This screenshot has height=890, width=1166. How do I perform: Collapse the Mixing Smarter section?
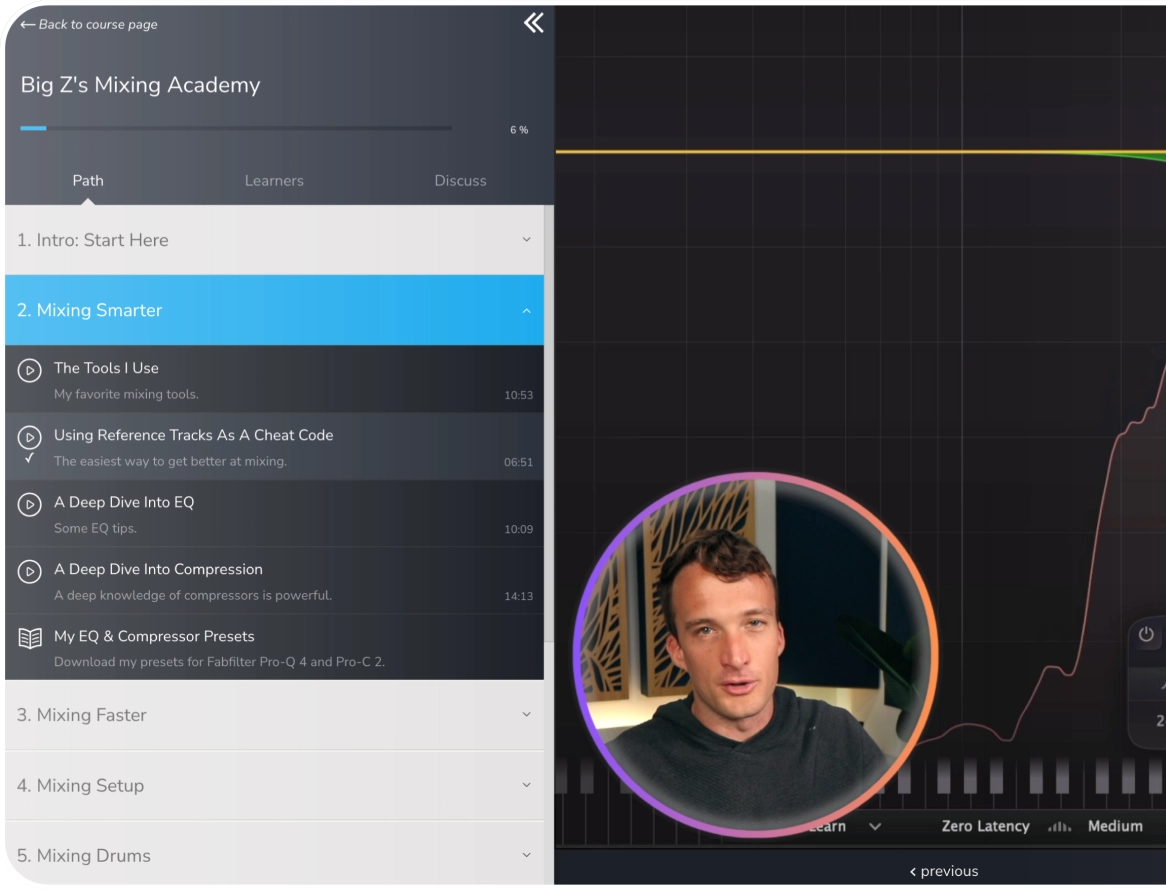coord(526,310)
